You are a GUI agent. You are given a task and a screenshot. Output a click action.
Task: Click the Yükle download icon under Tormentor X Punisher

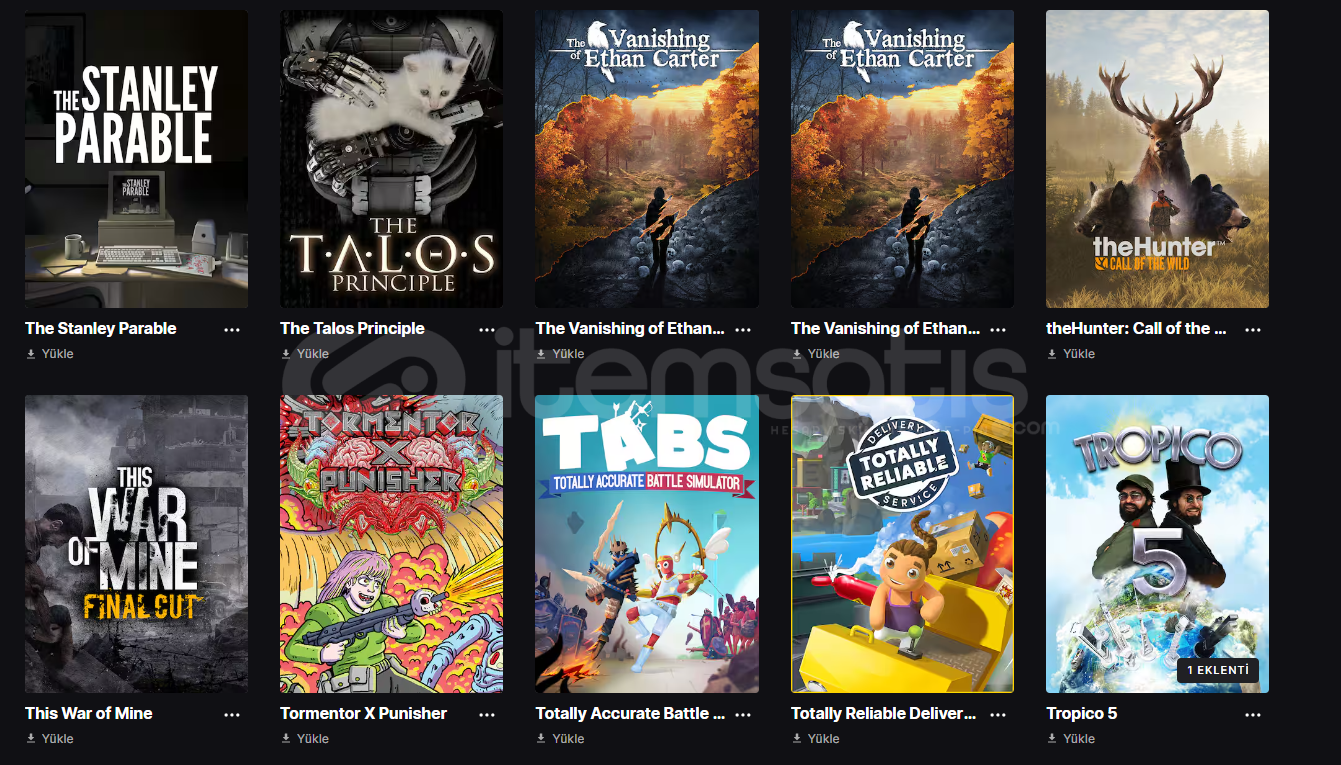pyautogui.click(x=286, y=739)
